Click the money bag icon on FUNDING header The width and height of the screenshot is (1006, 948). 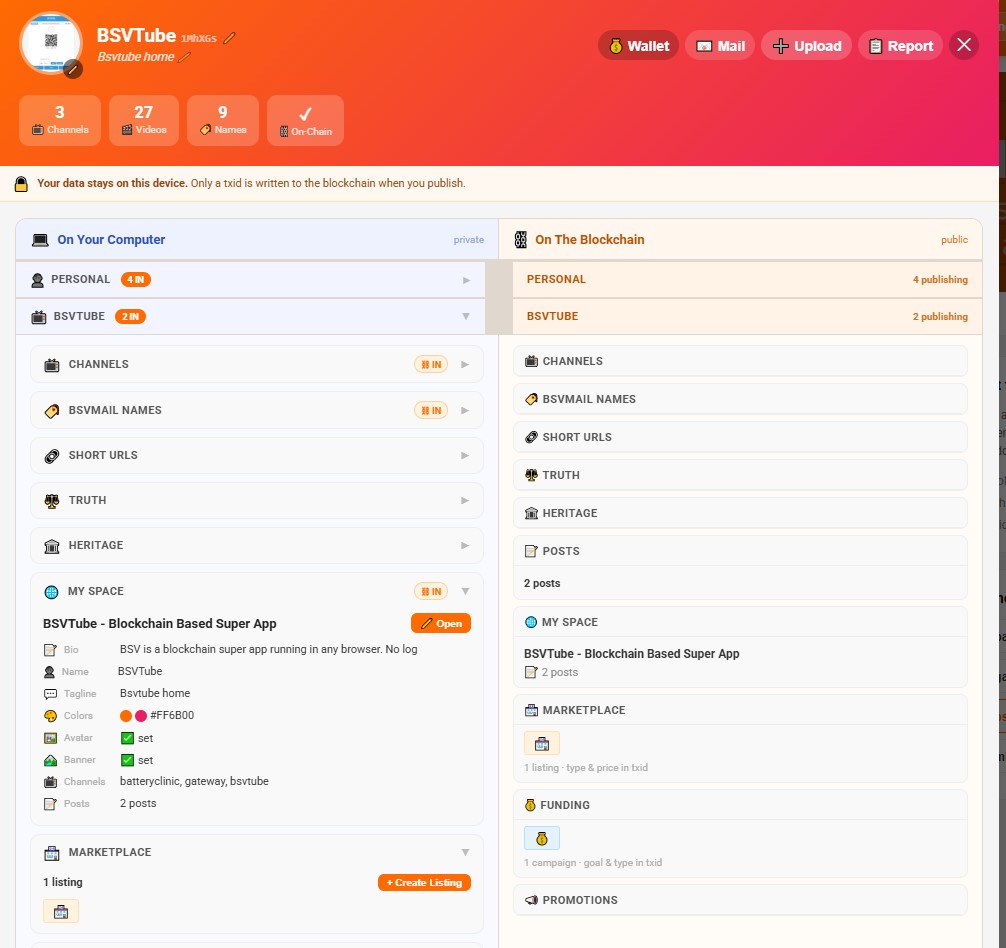530,805
